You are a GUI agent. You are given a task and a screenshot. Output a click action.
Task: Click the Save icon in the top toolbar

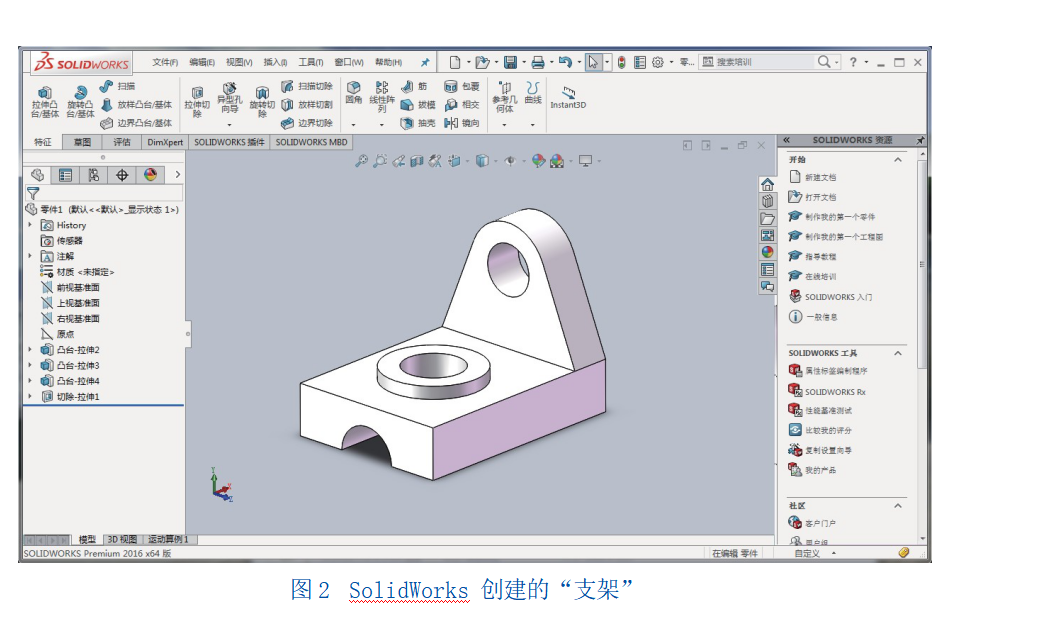(x=510, y=63)
